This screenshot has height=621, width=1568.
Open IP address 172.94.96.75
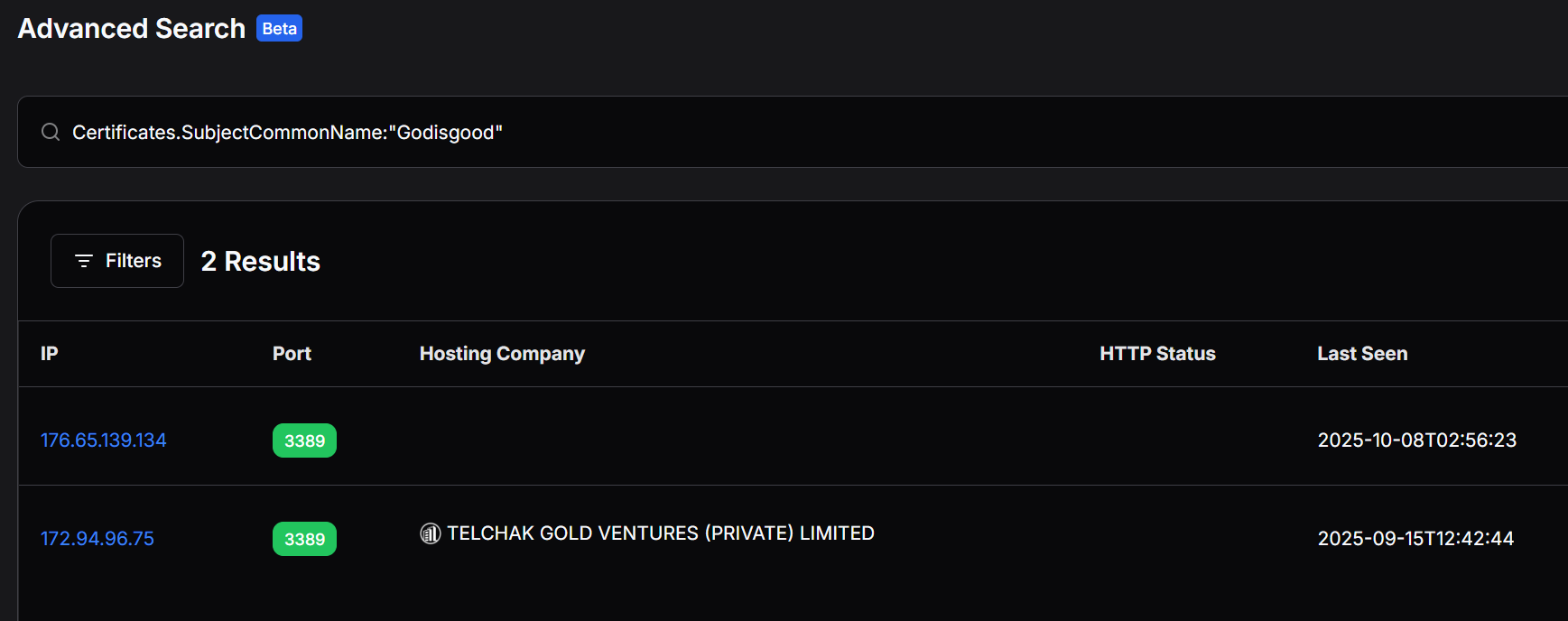[x=97, y=539]
